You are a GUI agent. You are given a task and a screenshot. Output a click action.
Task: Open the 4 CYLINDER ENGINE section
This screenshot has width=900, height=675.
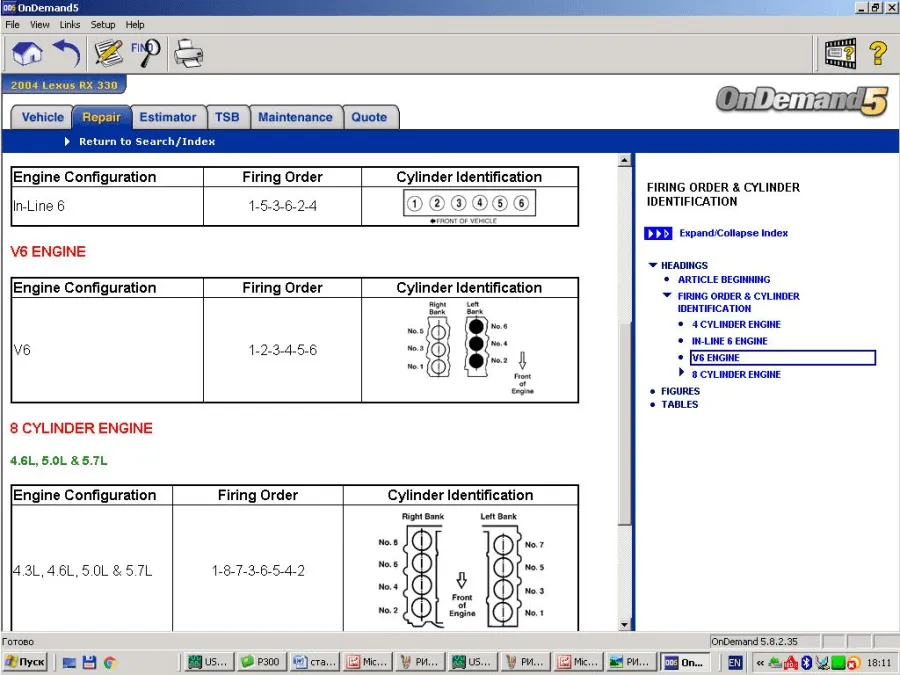(736, 324)
